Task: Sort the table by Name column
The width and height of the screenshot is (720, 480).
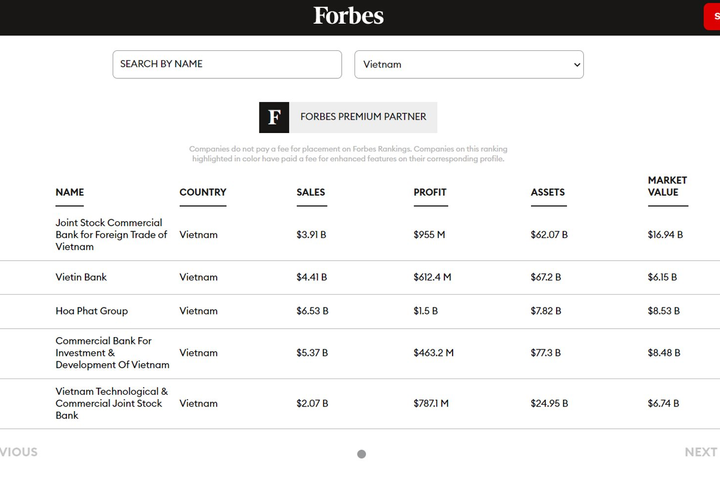Action: [x=70, y=192]
